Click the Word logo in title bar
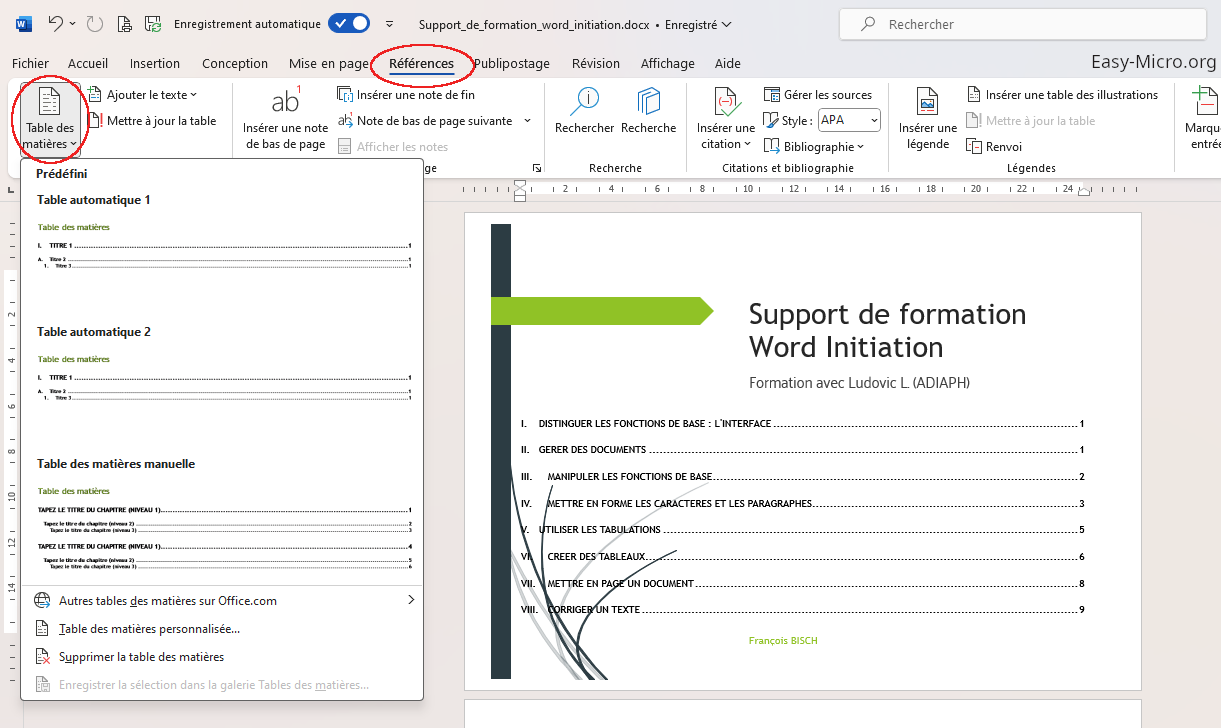Screen dimensions: 1221x728 tap(24, 23)
